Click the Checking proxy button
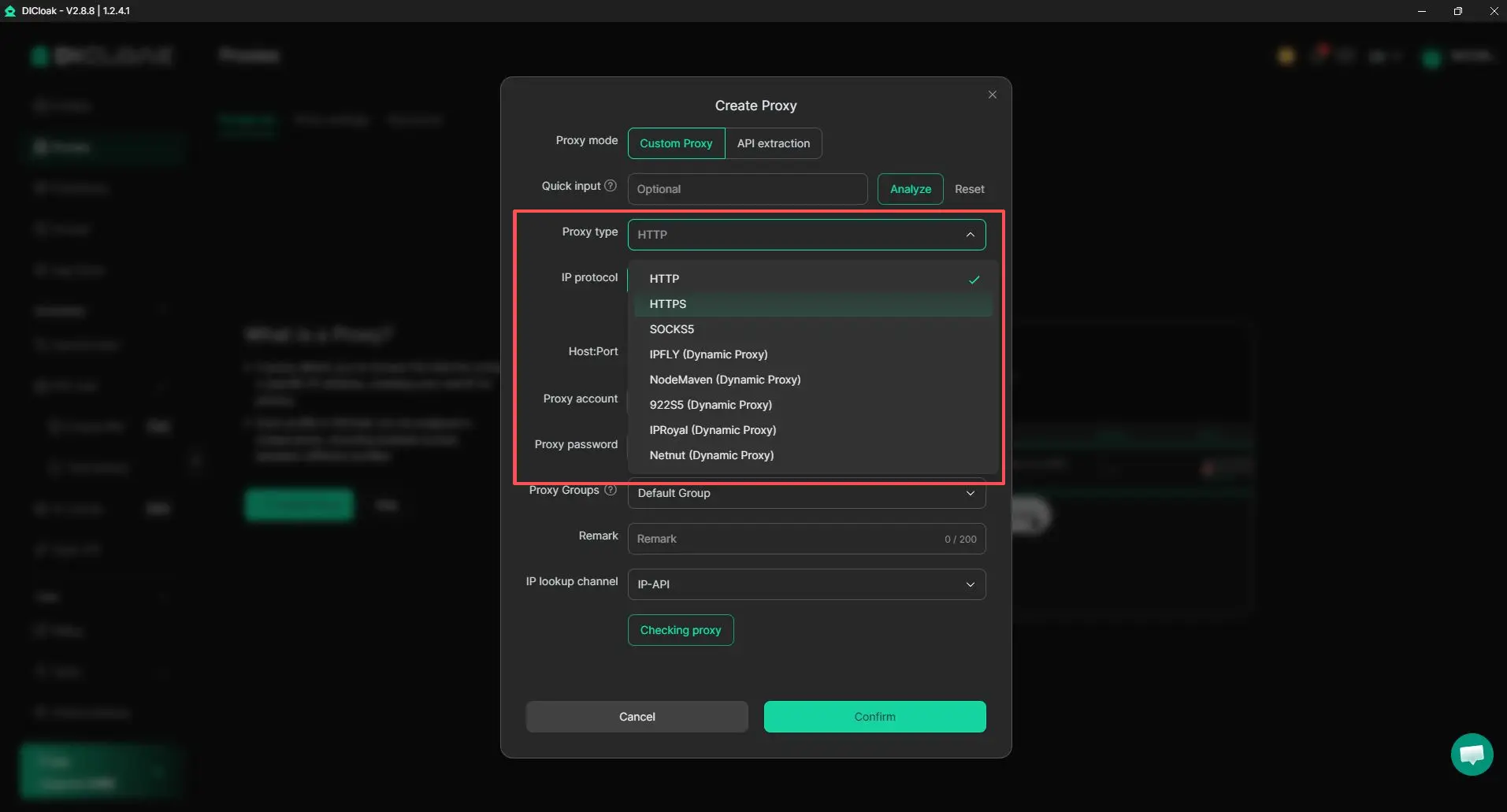The width and height of the screenshot is (1507, 812). (681, 630)
